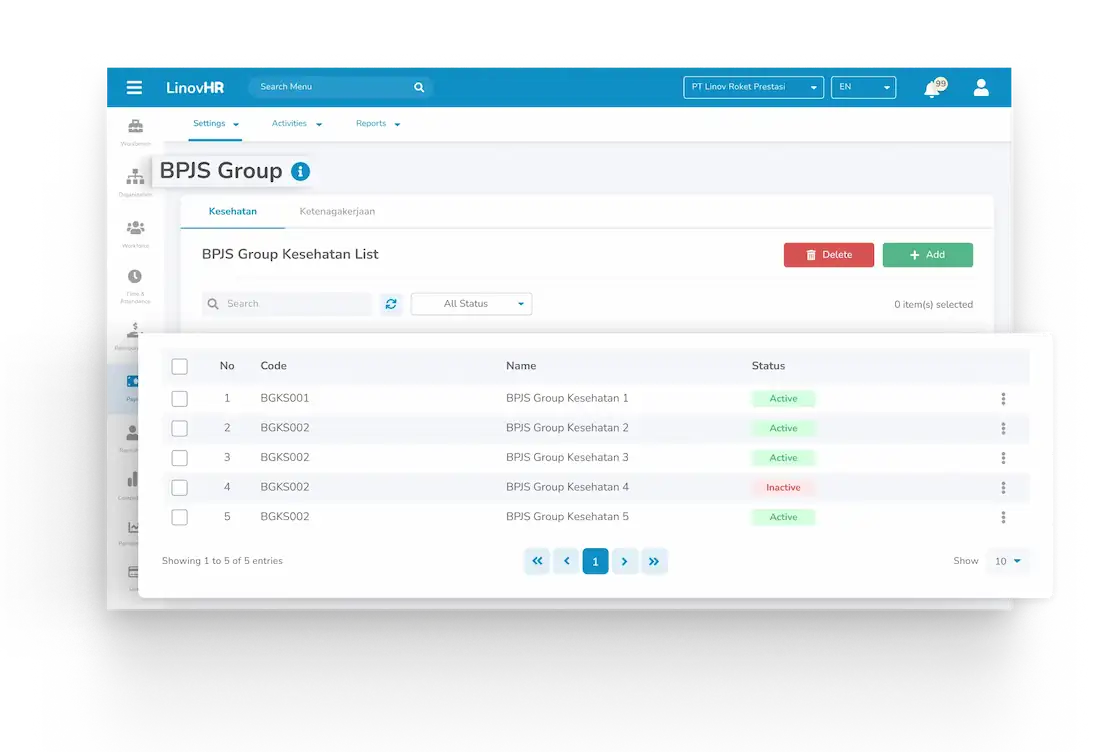Open the PT Linov Roket Prestasi company selector
Screen dimensions: 1100x752
point(752,87)
